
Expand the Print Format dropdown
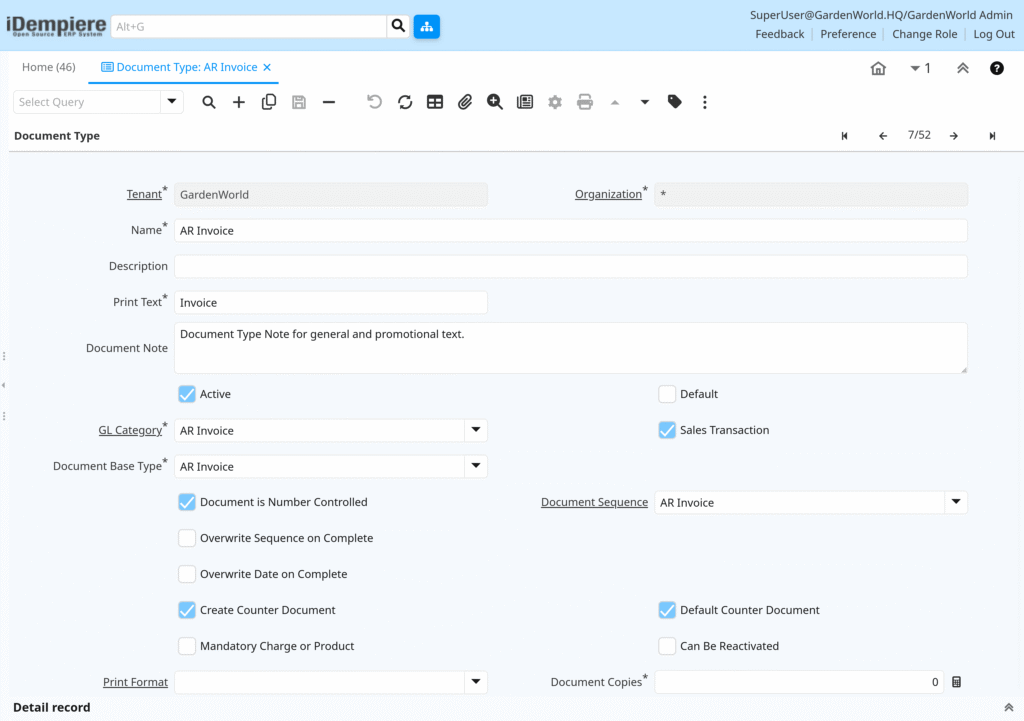[476, 681]
